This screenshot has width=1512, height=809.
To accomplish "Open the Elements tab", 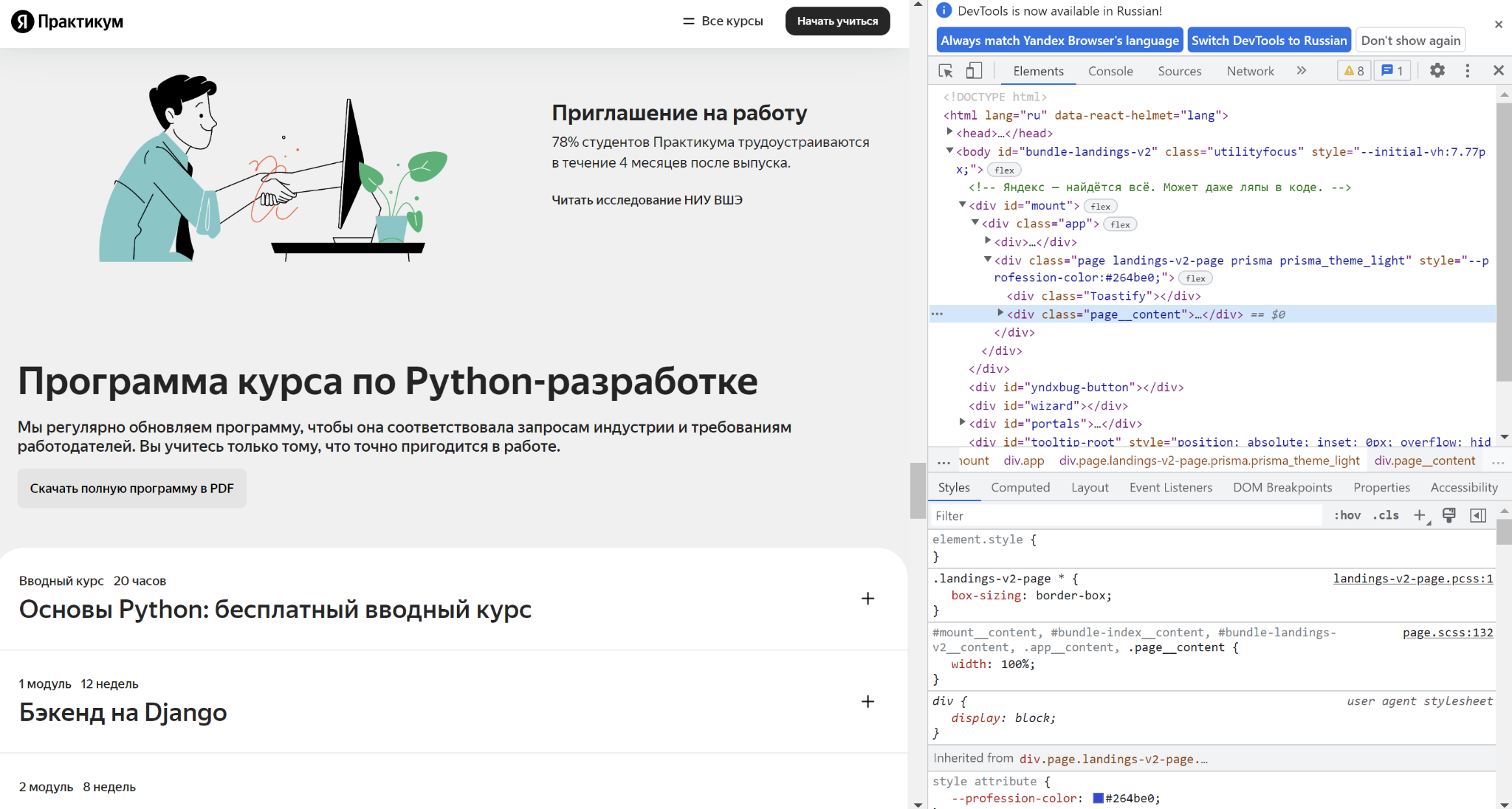I will tap(1038, 71).
